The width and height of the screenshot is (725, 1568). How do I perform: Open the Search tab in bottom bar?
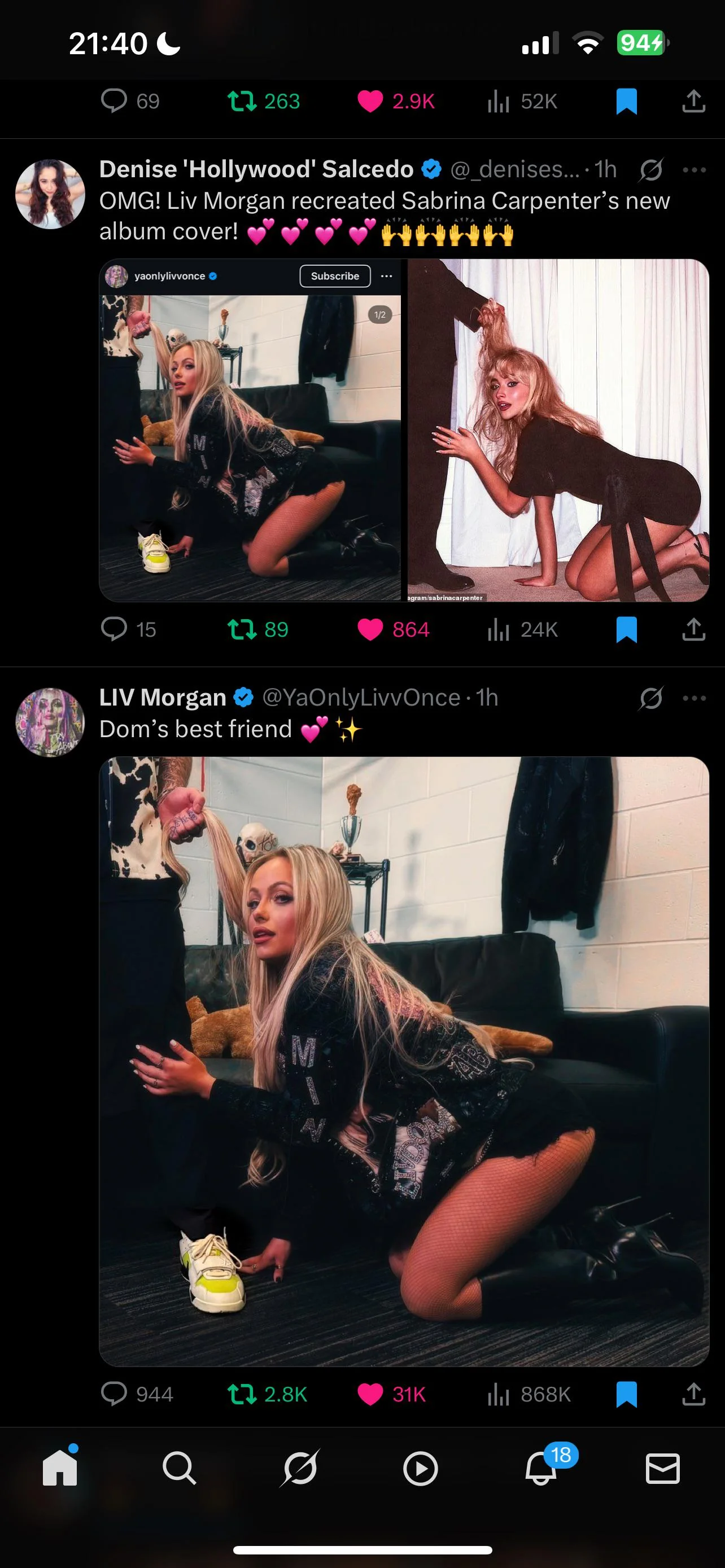coord(179,1468)
